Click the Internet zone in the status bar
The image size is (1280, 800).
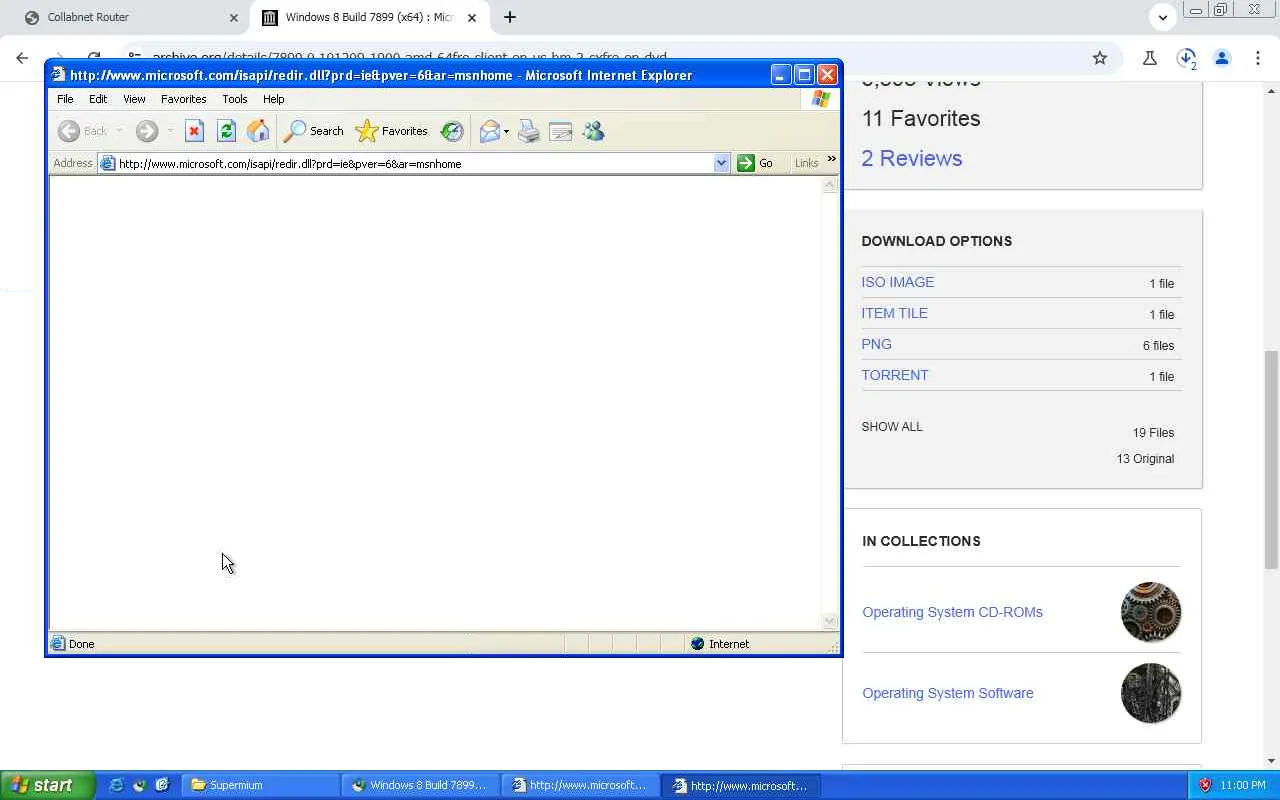(x=719, y=644)
